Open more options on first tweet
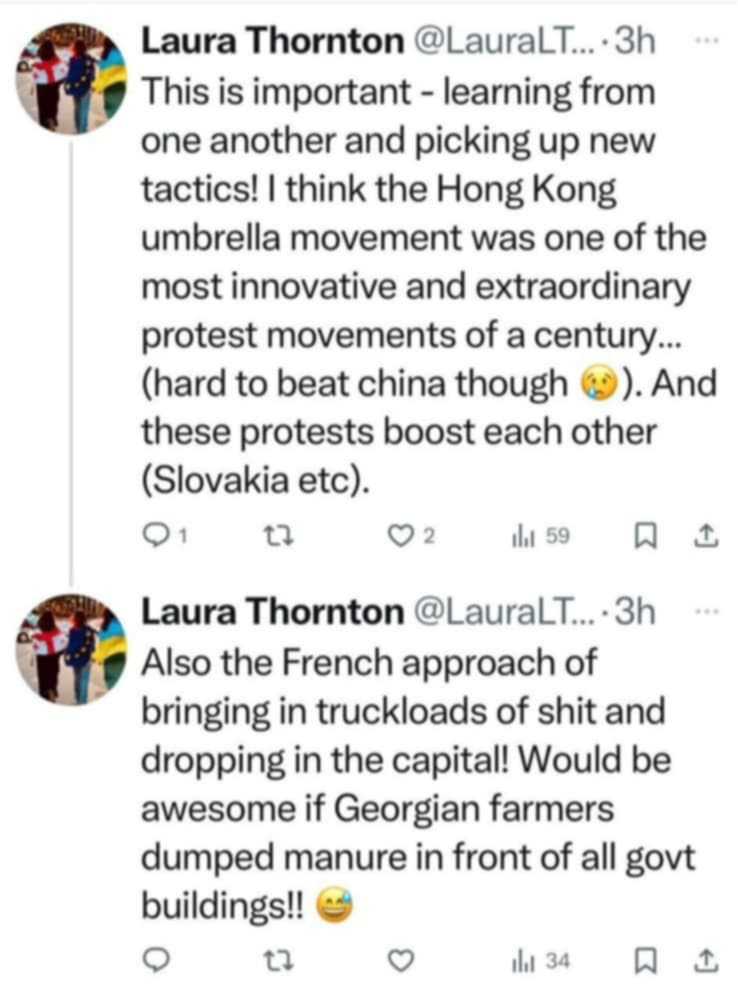The image size is (738, 984). pos(705,41)
